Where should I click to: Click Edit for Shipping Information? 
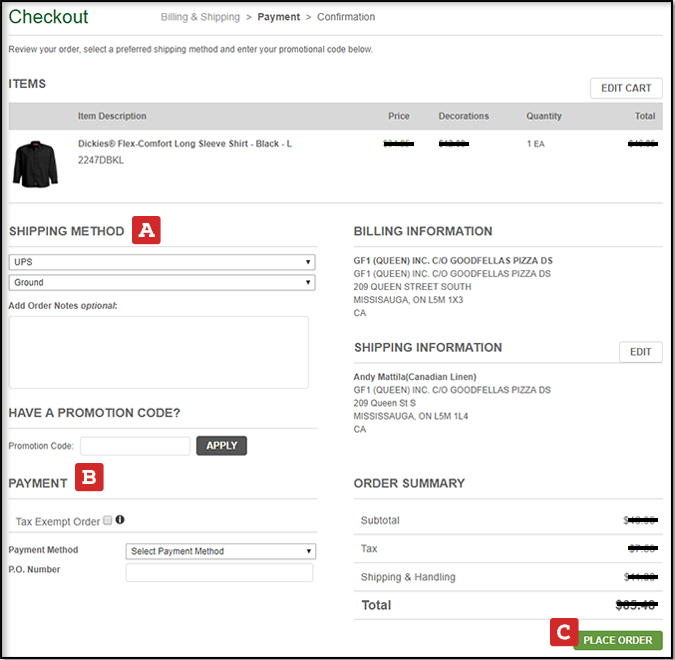click(640, 352)
